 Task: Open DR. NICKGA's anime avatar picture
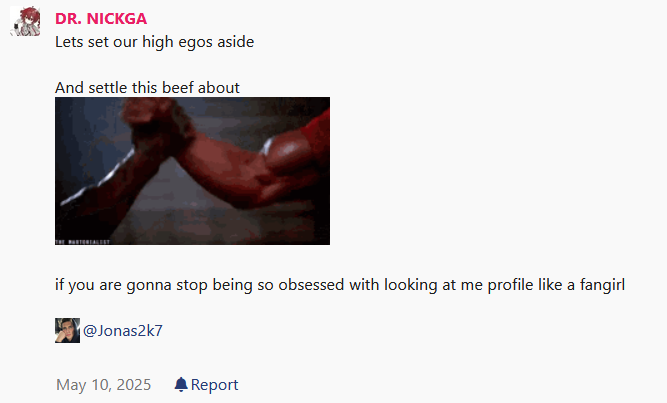[x=25, y=21]
